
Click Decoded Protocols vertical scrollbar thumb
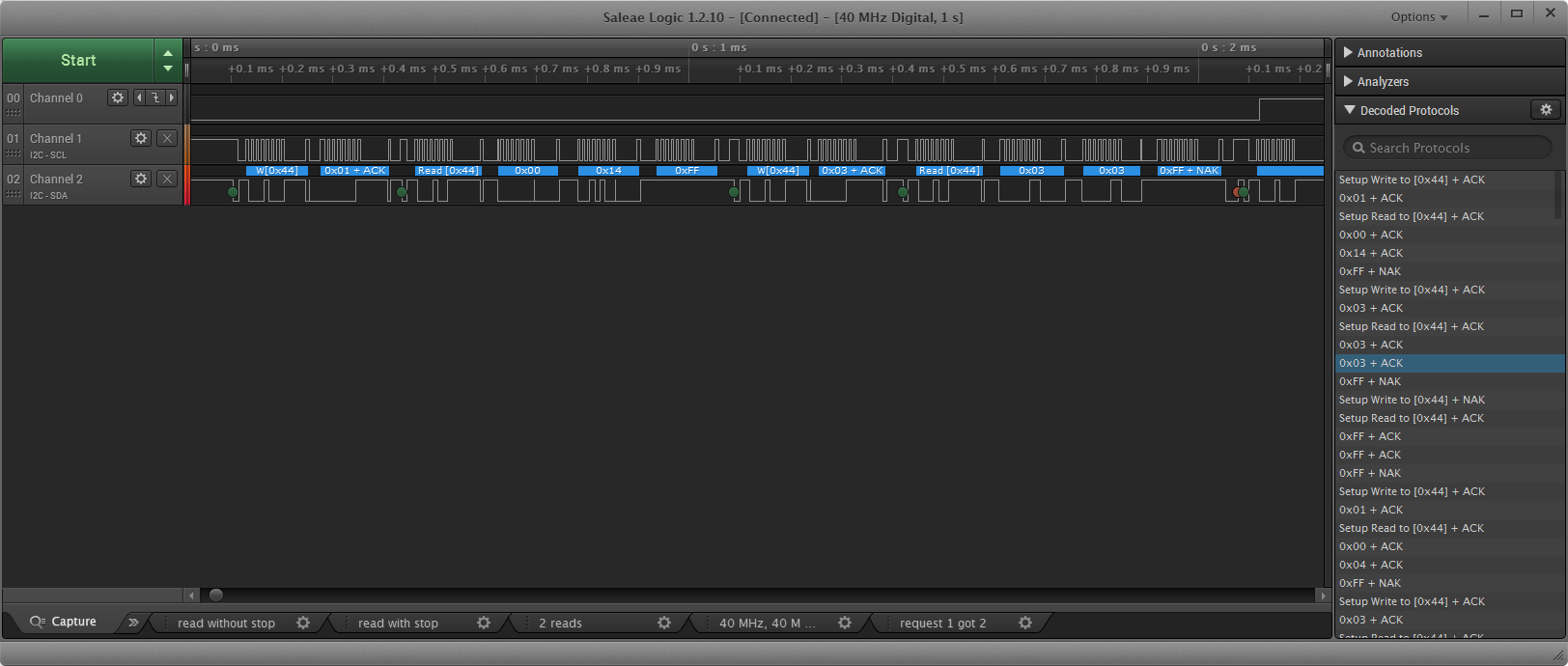(1557, 193)
